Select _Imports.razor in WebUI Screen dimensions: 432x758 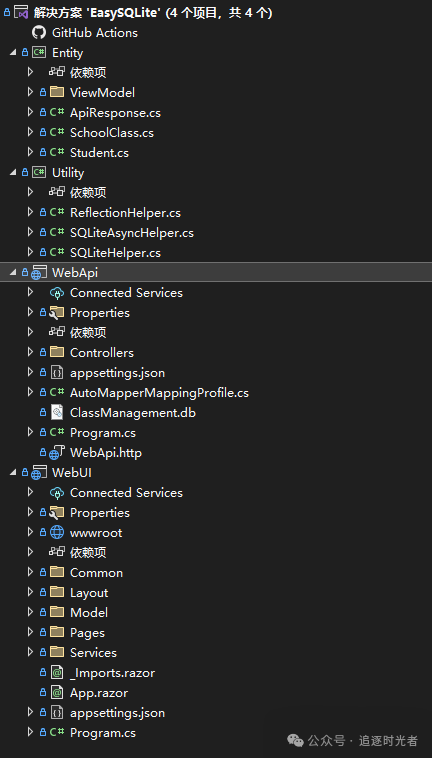coord(112,672)
